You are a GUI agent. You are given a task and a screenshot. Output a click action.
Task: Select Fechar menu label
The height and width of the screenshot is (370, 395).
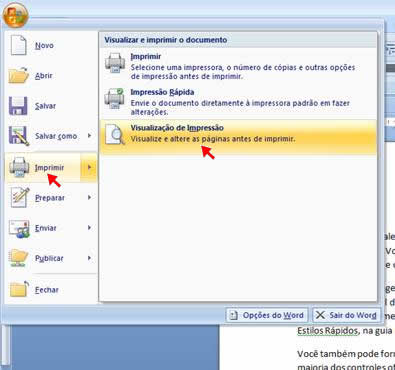point(47,290)
